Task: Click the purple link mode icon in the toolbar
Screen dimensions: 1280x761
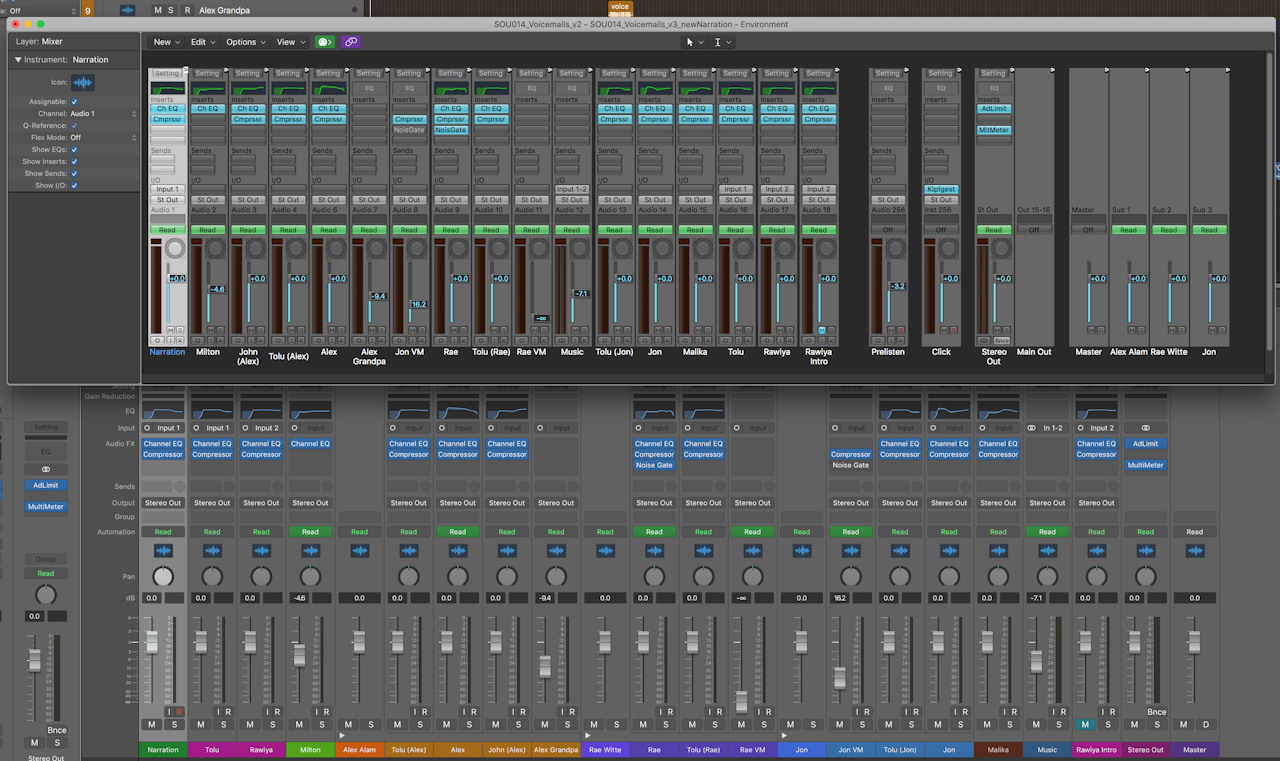Action: point(350,42)
